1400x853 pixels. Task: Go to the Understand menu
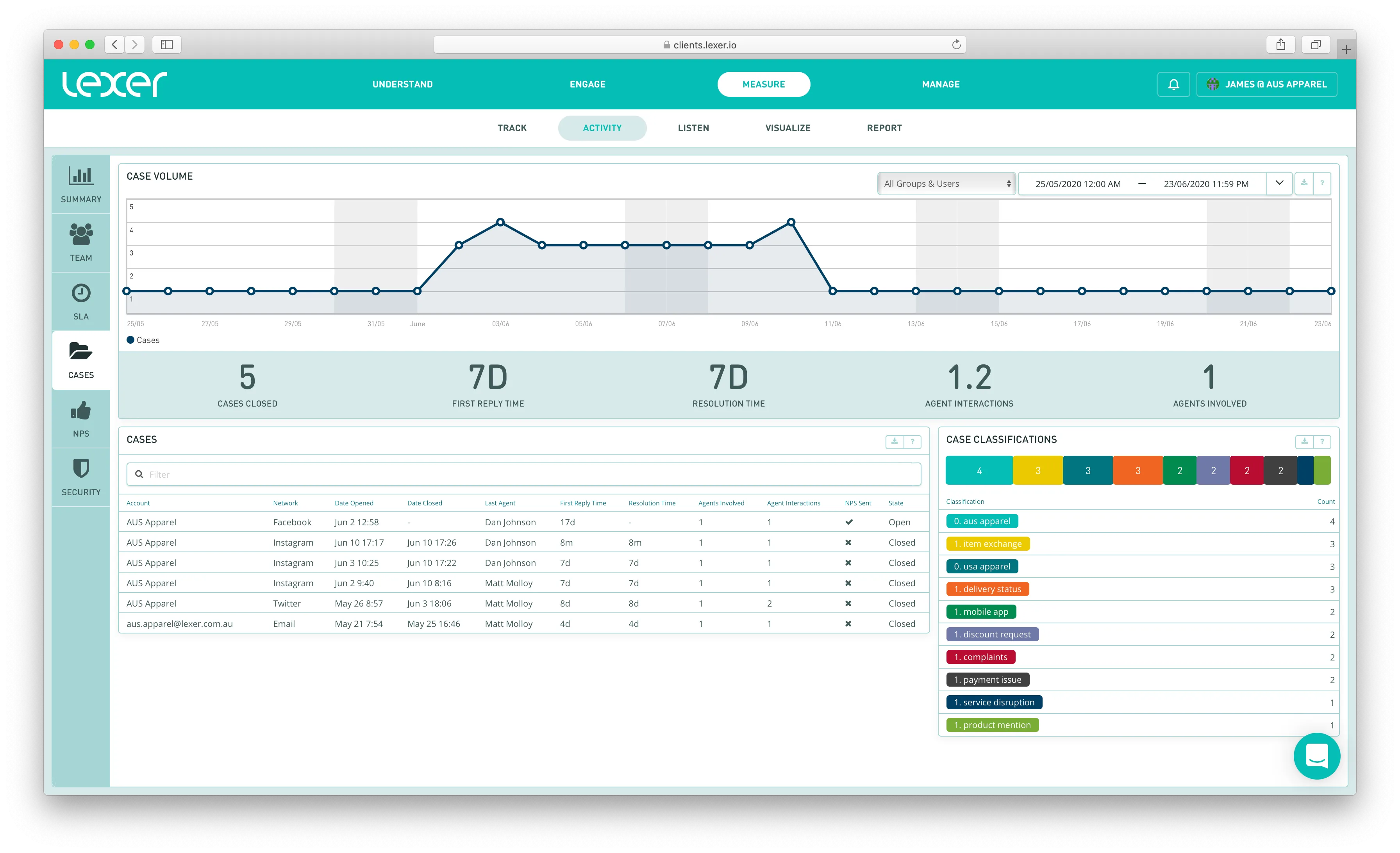(402, 84)
